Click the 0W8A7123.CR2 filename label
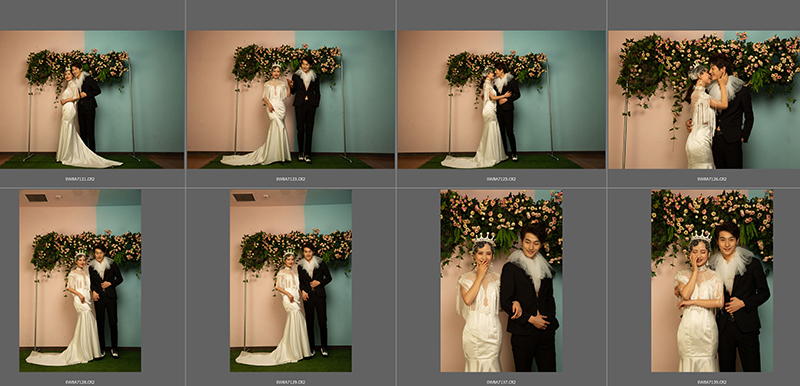 pos(291,179)
